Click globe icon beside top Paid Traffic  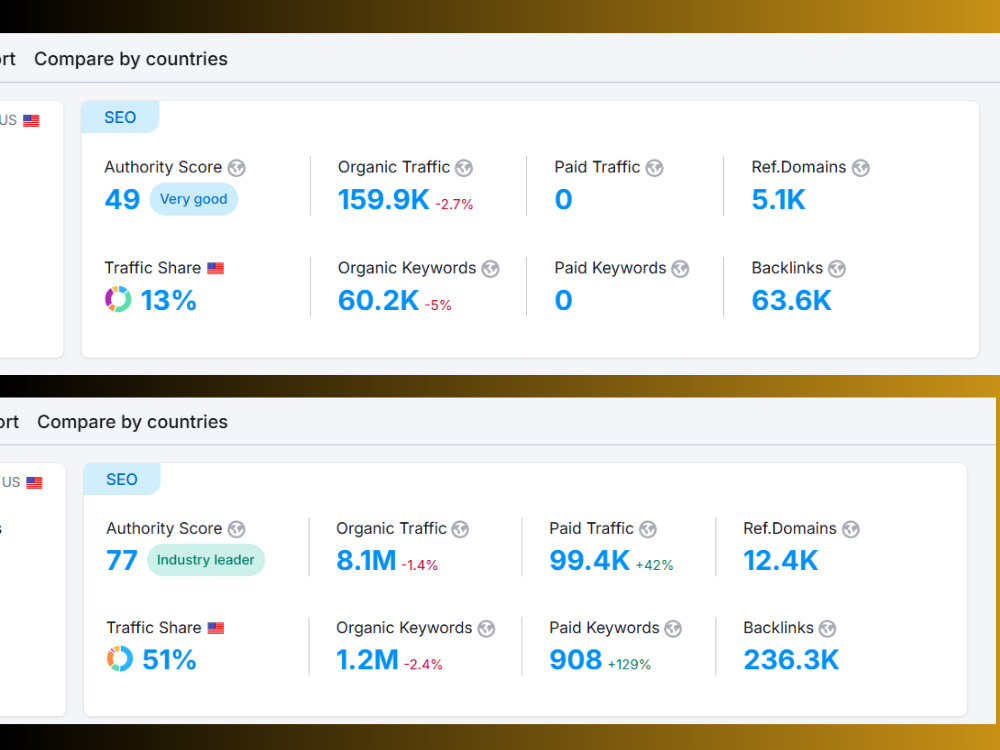[654, 168]
